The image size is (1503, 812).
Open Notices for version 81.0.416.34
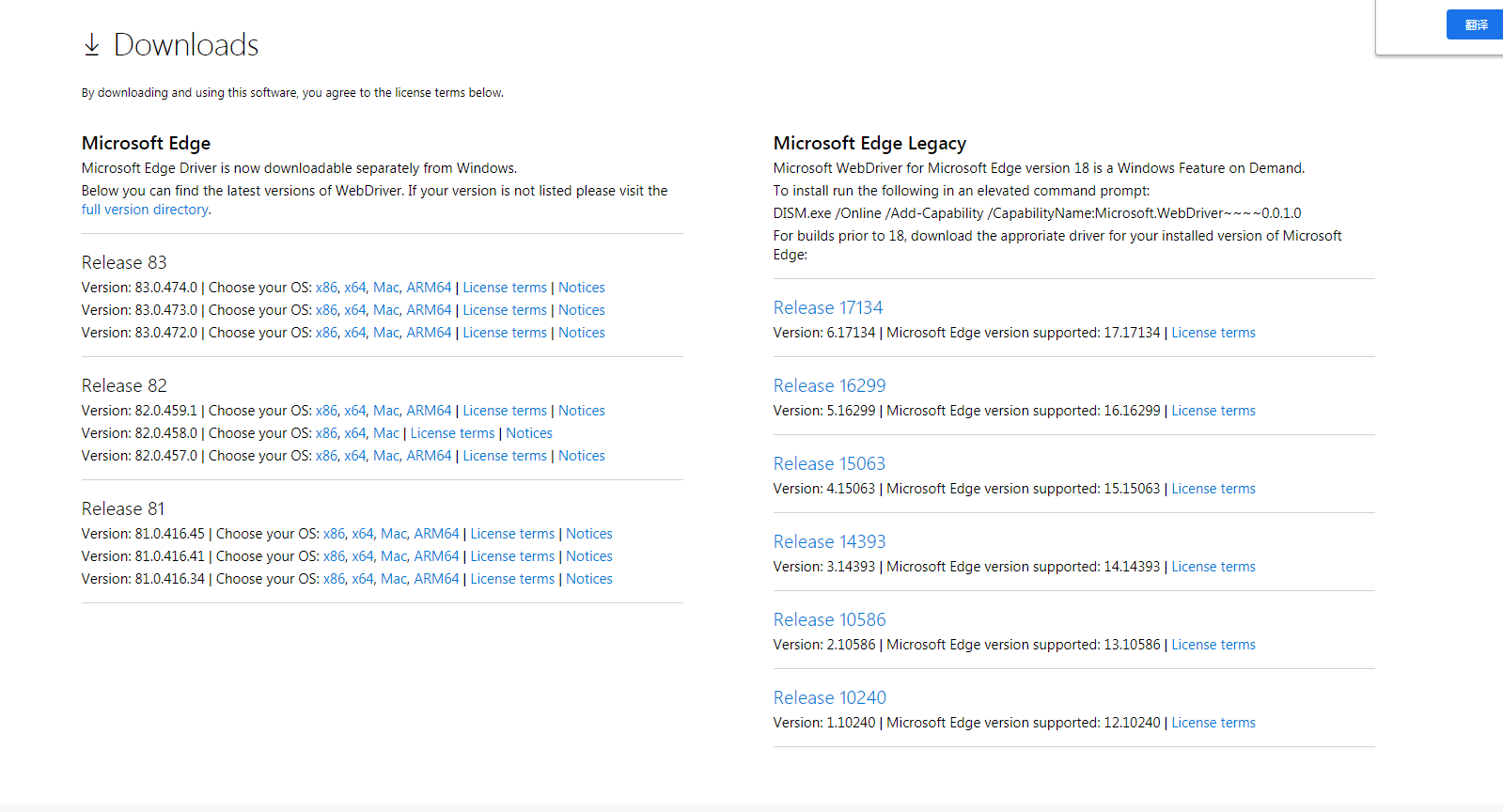pos(589,579)
